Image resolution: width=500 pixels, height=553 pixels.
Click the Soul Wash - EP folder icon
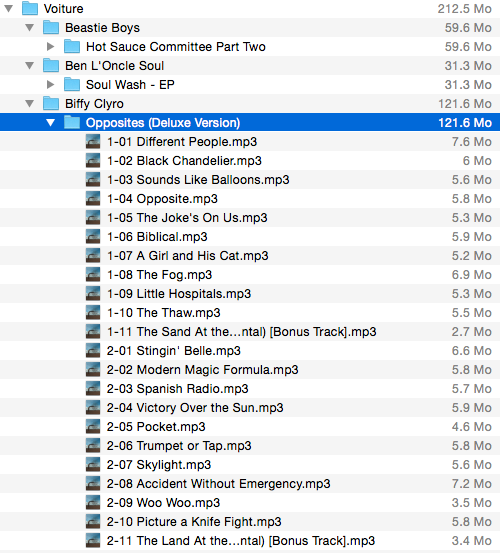coord(72,85)
